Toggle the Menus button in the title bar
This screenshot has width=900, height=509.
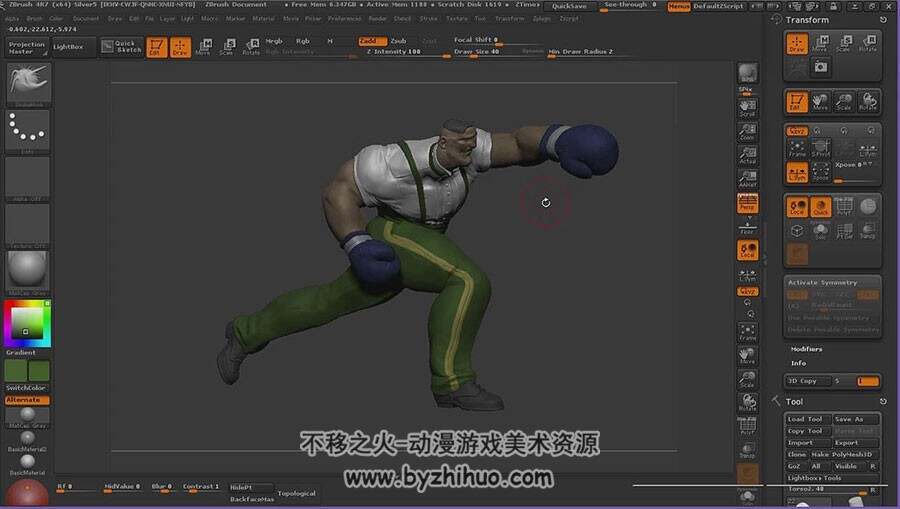[x=678, y=6]
